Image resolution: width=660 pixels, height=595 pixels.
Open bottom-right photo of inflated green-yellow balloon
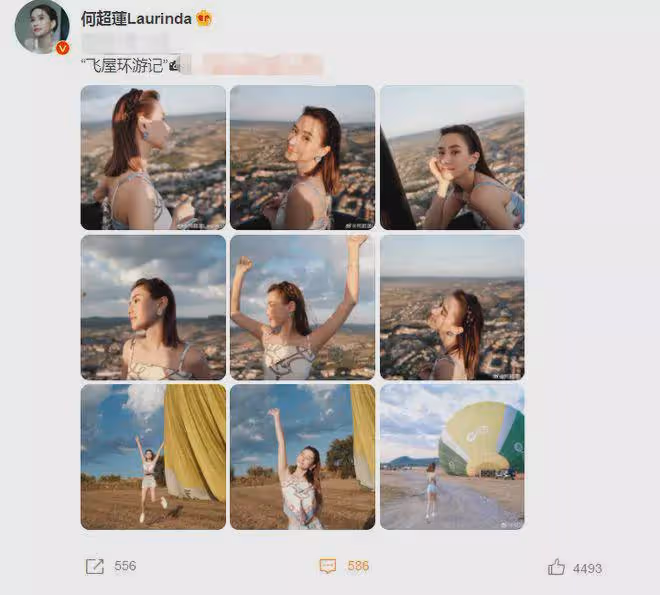click(452, 457)
